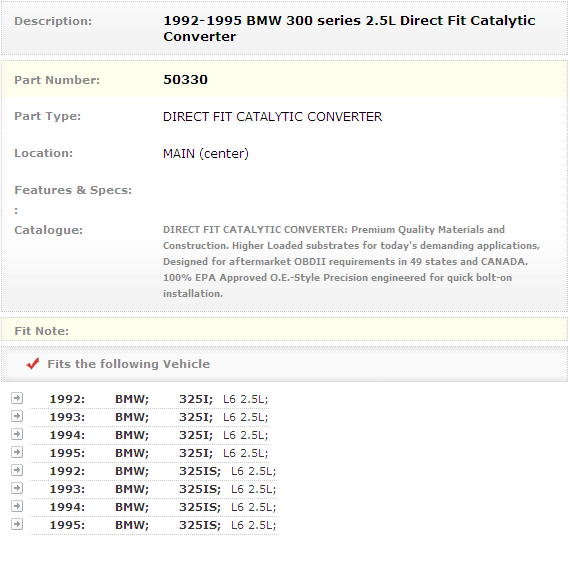
Task: Click the 1994 BMW 325I L6 2.5L row text
Action: (159, 435)
